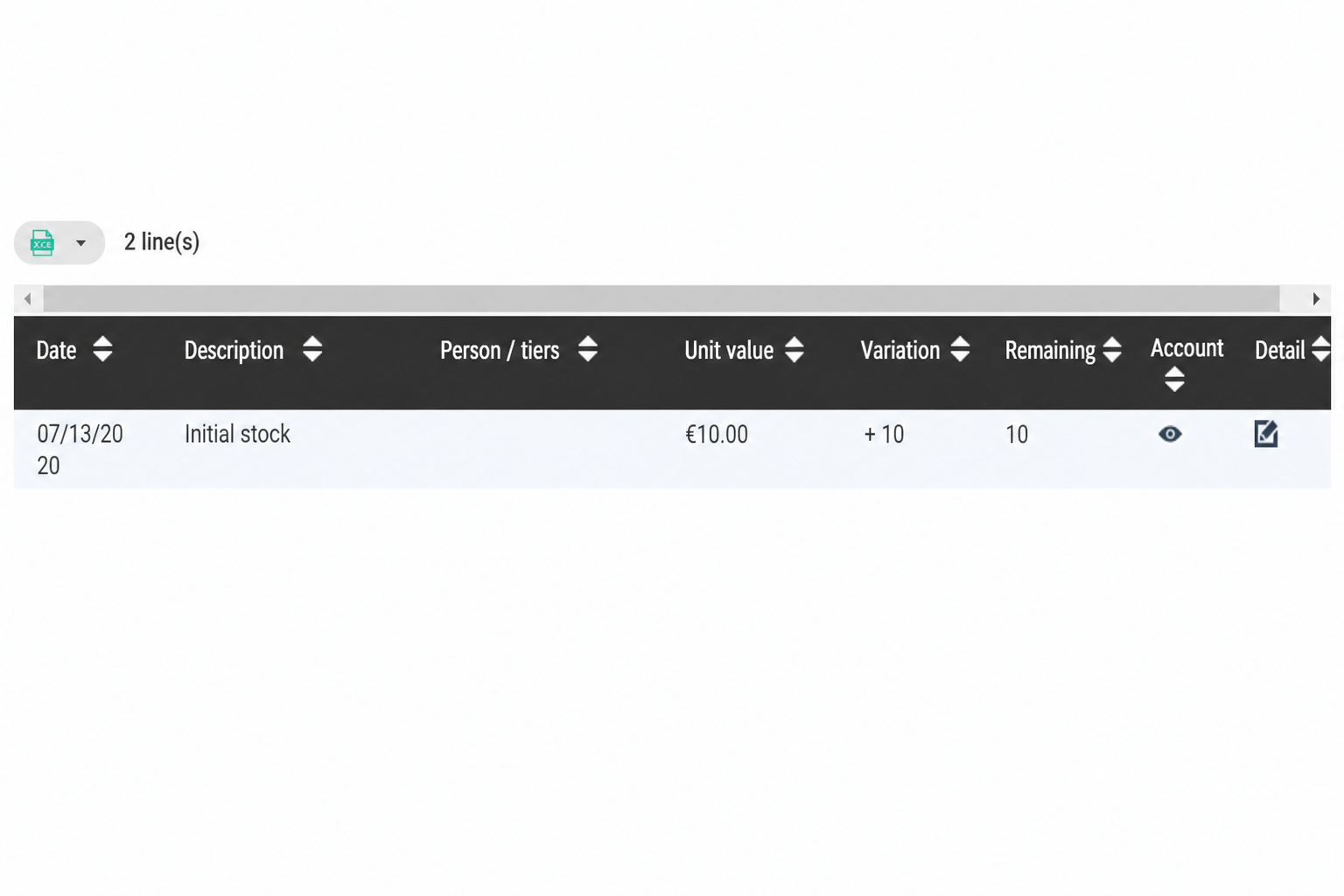The height and width of the screenshot is (896, 1344).
Task: Sort by Date using sort arrows
Action: pyautogui.click(x=102, y=349)
